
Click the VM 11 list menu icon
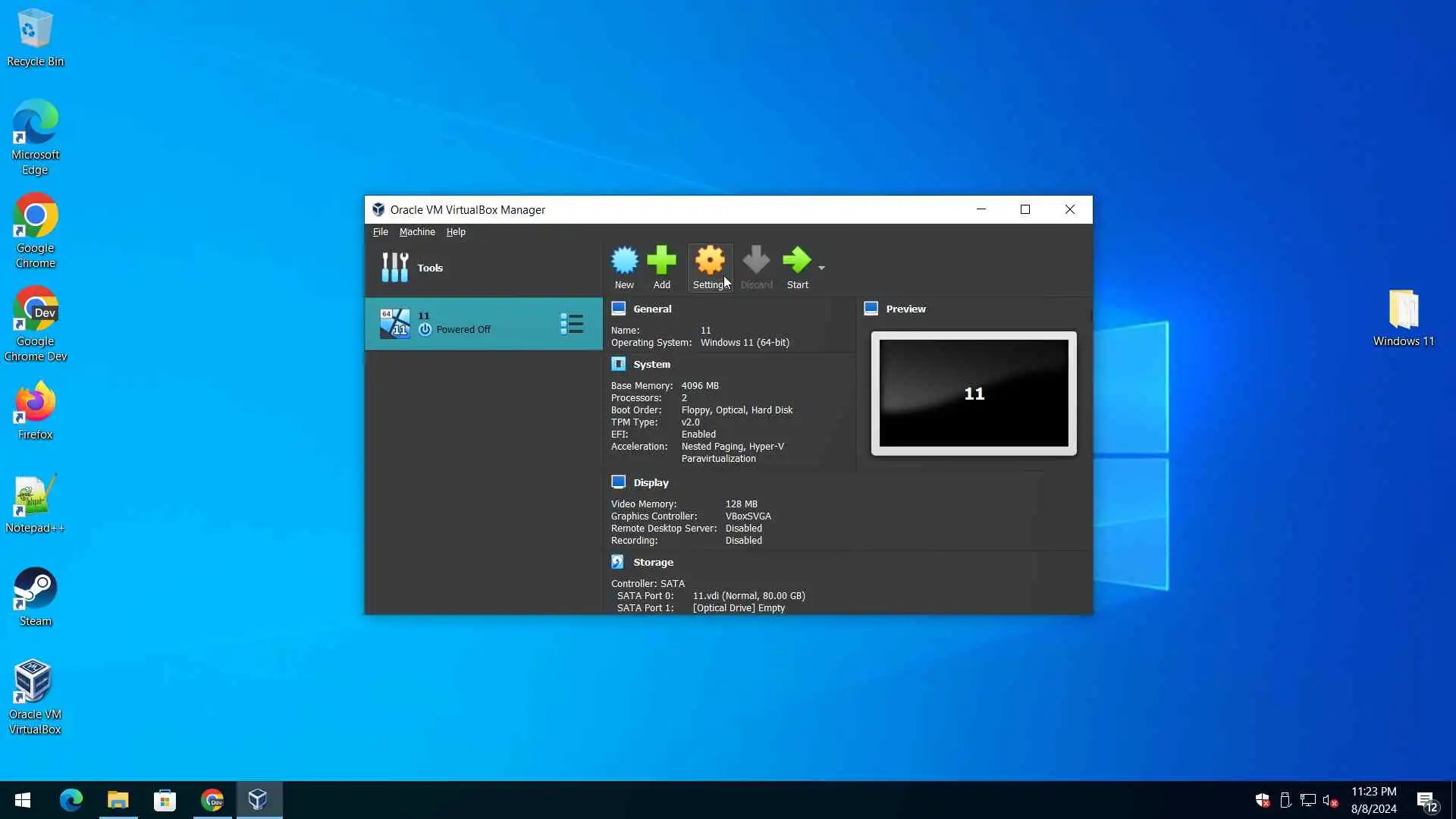tap(572, 324)
